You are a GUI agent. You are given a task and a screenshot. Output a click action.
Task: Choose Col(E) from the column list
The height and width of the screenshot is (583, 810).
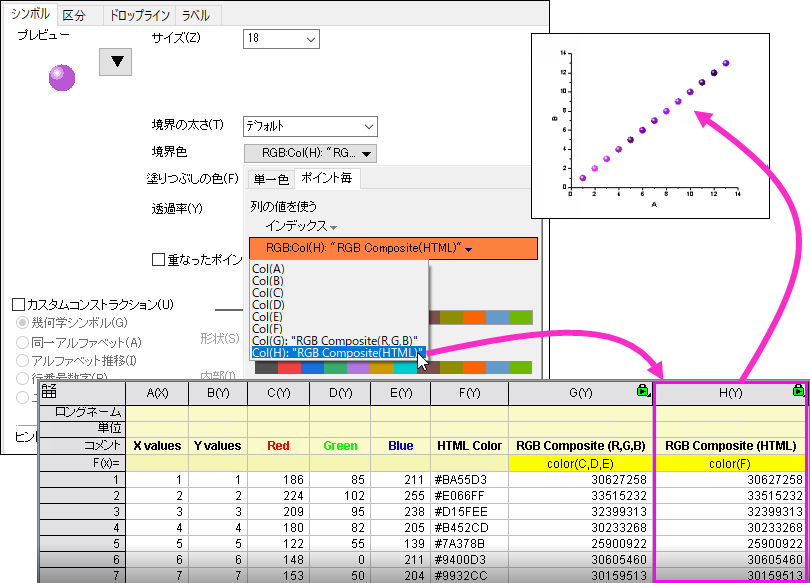(267, 317)
